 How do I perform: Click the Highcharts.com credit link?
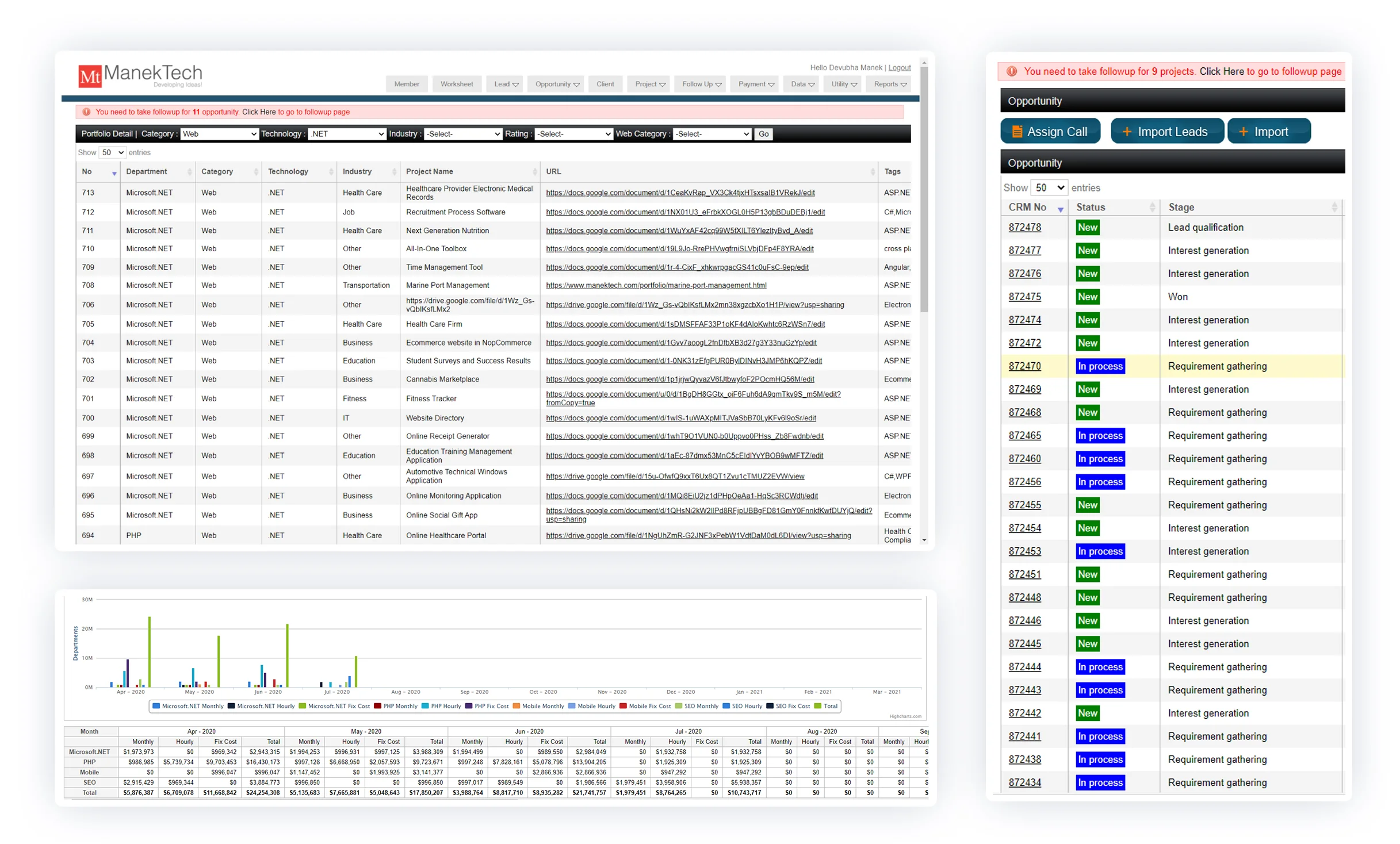pos(906,717)
